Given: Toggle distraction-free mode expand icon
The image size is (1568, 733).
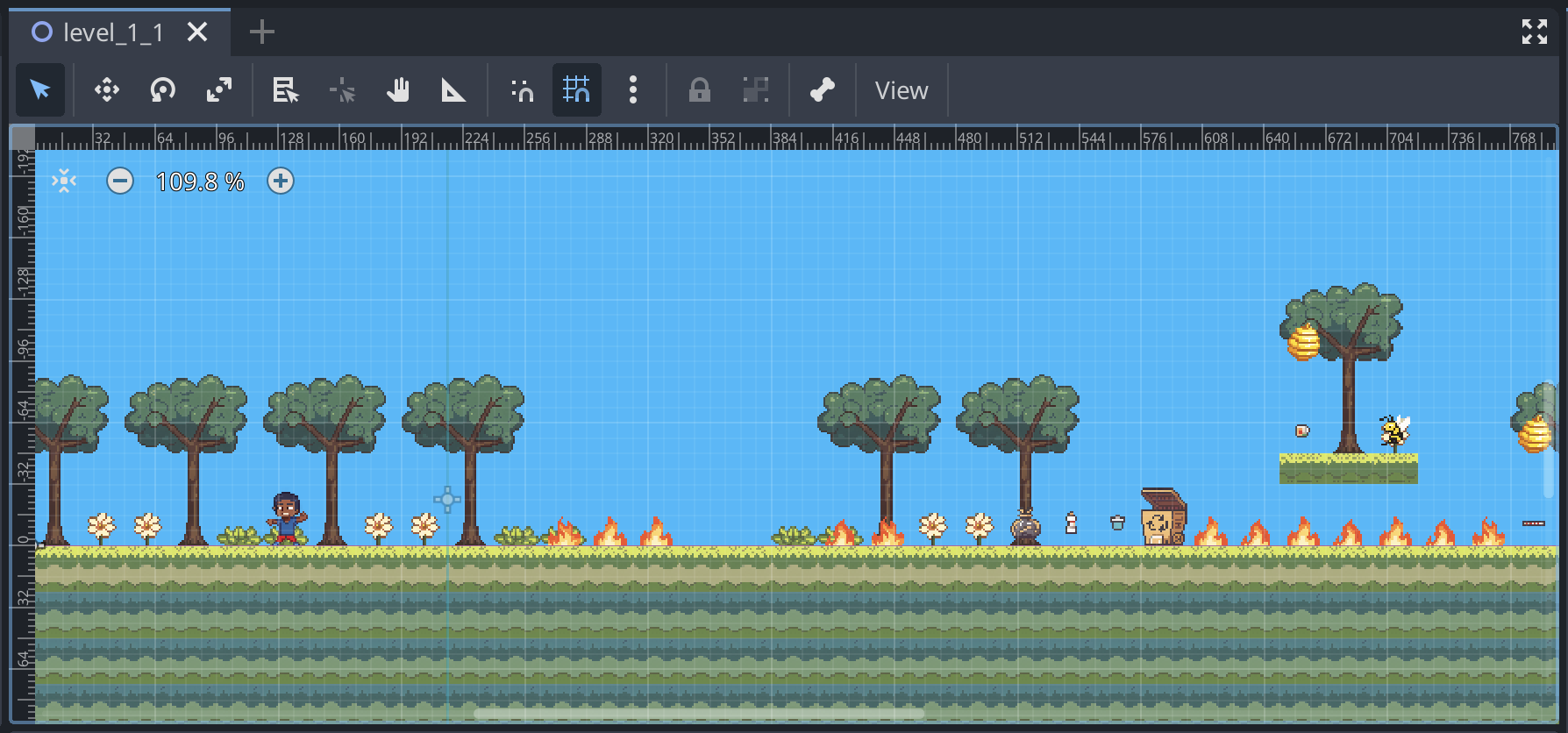Looking at the screenshot, I should pos(1535,32).
